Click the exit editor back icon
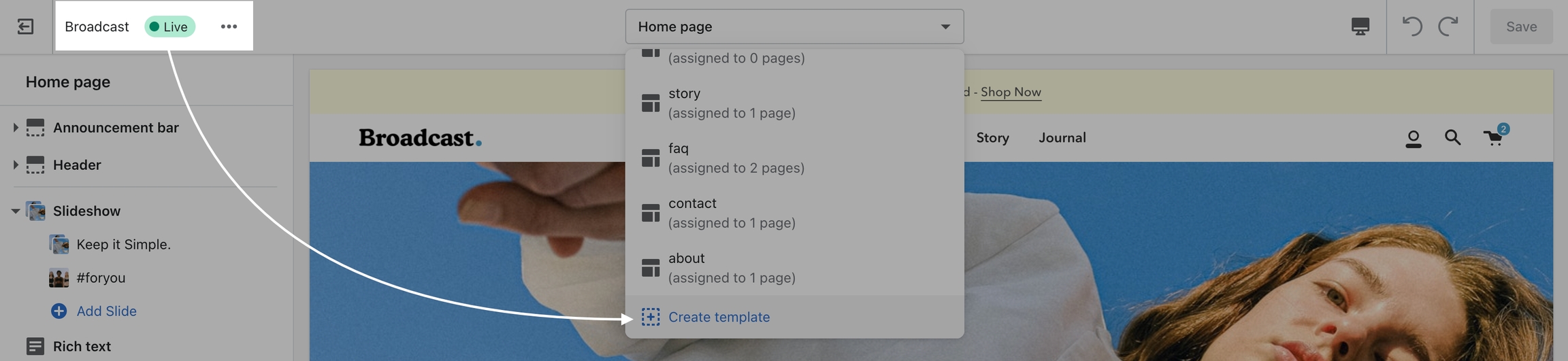 (25, 27)
